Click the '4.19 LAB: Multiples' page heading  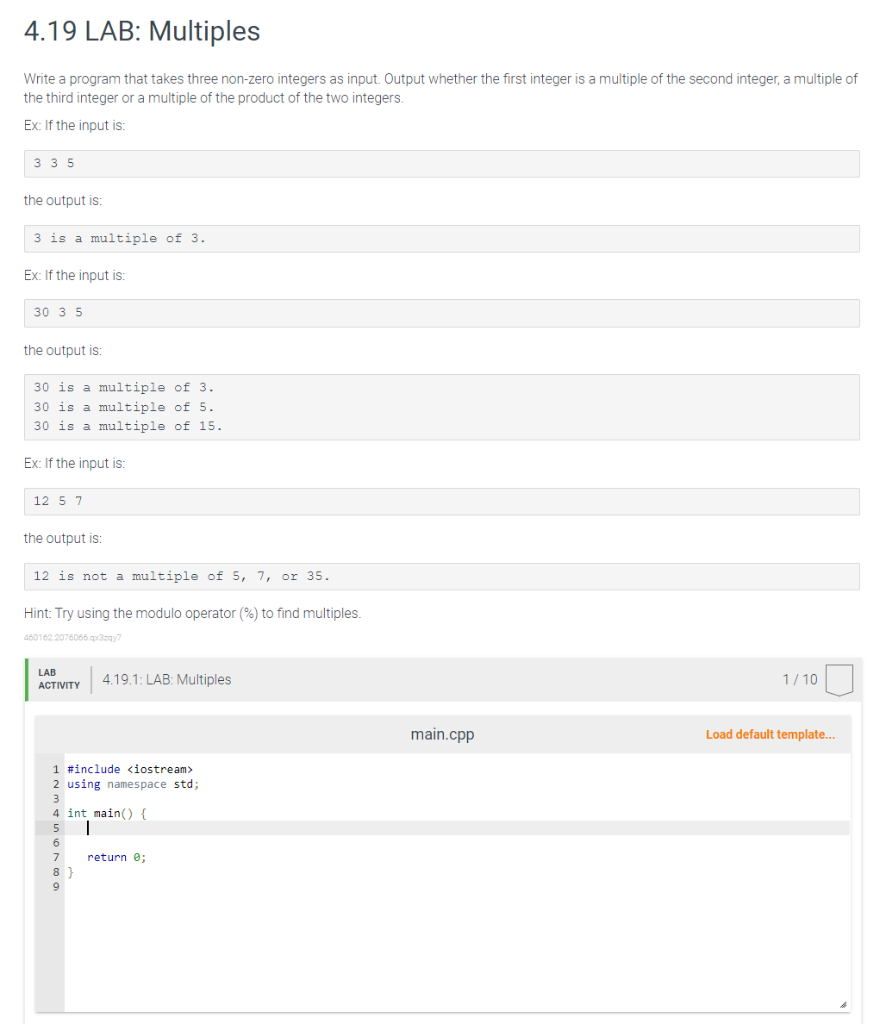[142, 31]
